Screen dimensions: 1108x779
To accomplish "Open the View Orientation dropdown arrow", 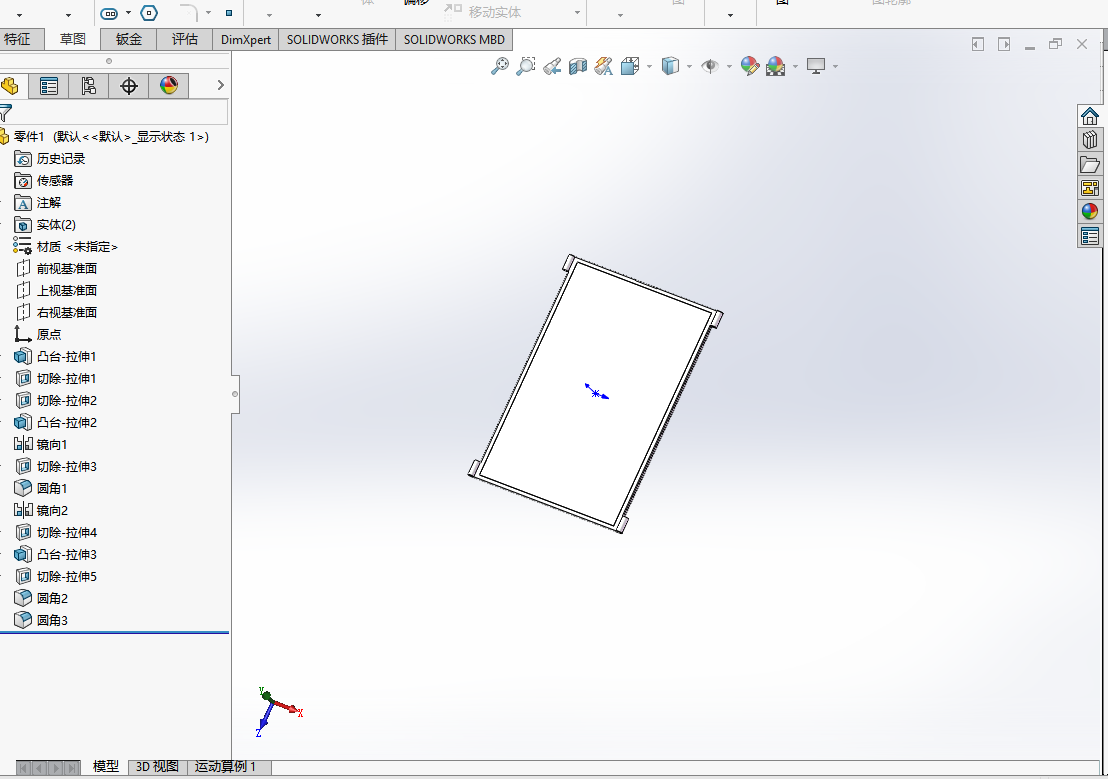I will [x=649, y=66].
